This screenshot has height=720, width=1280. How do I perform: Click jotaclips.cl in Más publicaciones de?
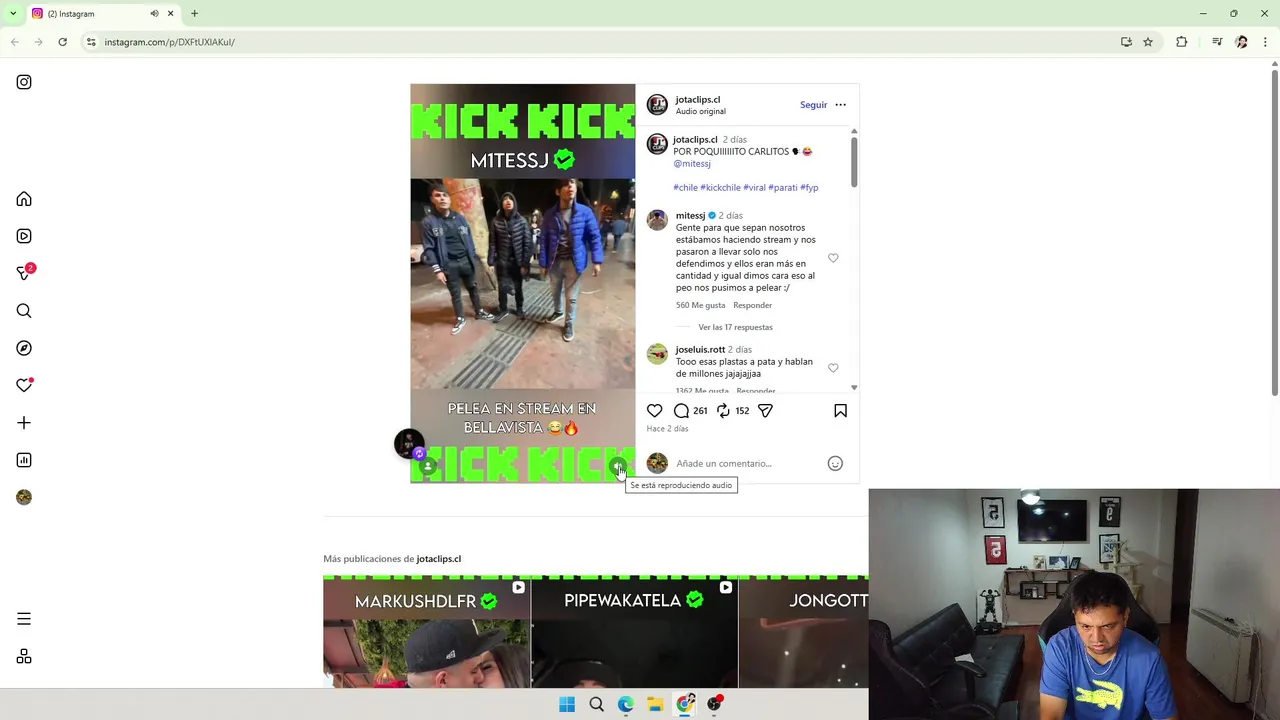[x=438, y=559]
